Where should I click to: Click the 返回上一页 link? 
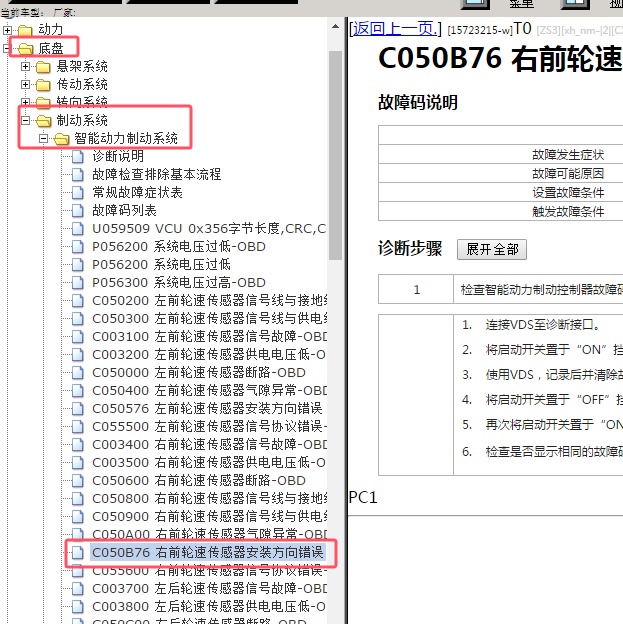(x=395, y=29)
